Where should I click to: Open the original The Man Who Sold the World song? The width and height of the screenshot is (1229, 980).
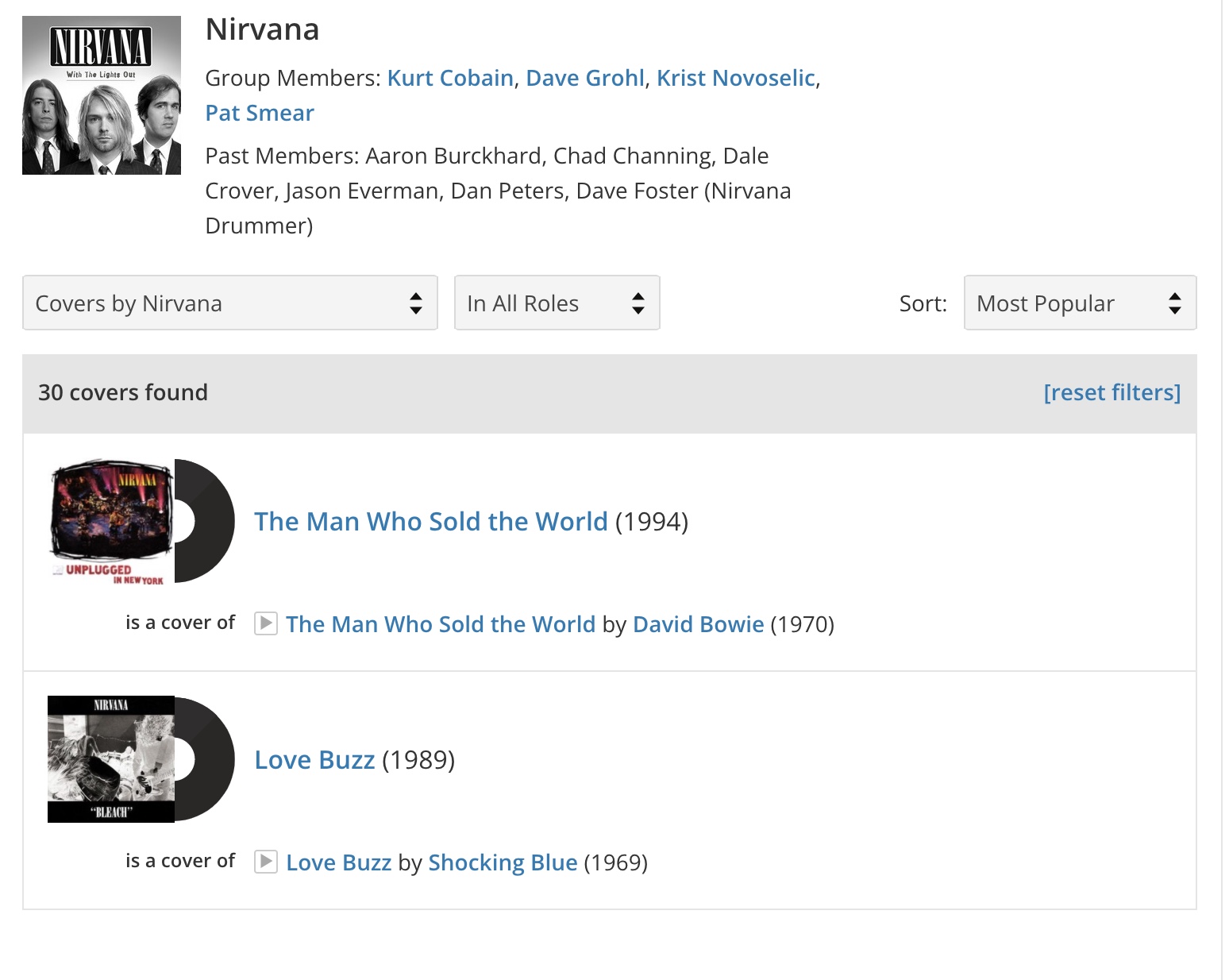441,624
